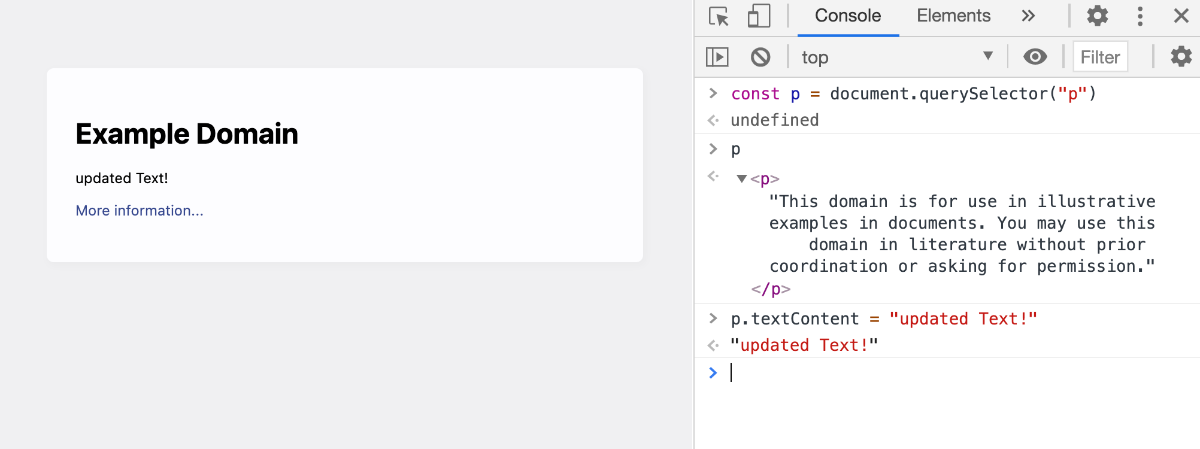
Task: Show the console sidebar
Action: coord(717,57)
